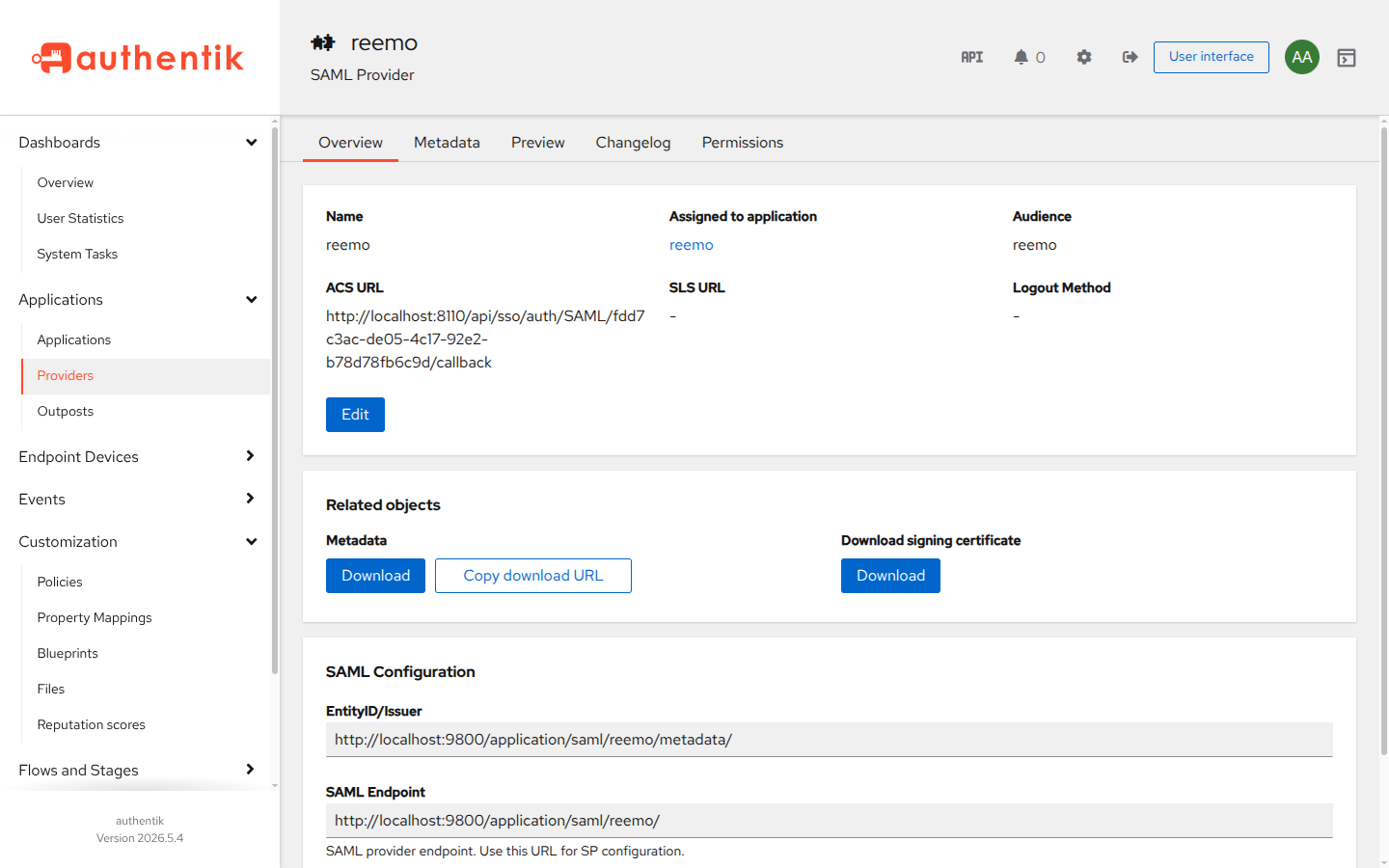
Task: Switch to the Metadata tab
Action: click(447, 143)
